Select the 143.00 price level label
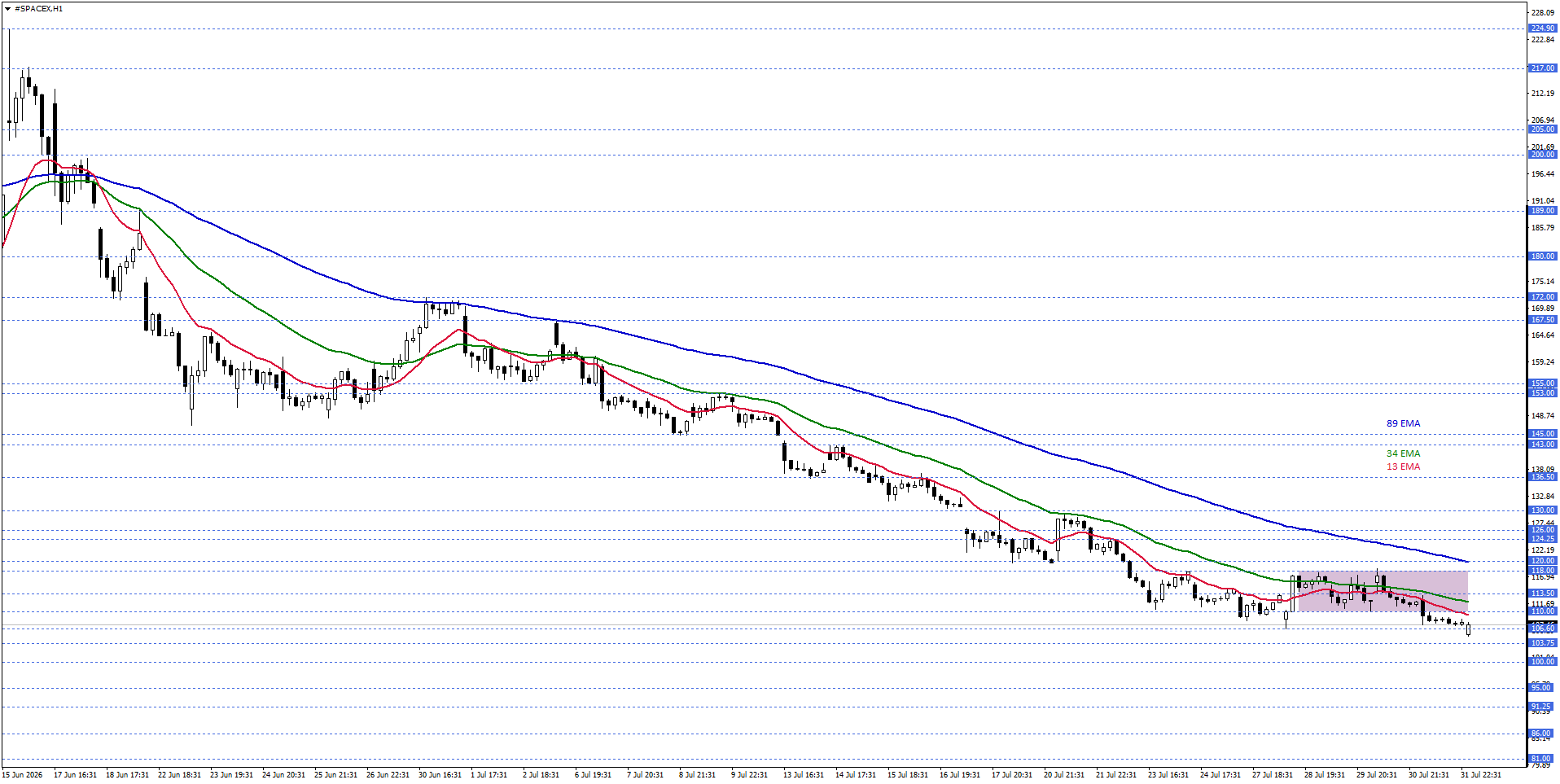This screenshot has width=1560, height=784. 1543,445
